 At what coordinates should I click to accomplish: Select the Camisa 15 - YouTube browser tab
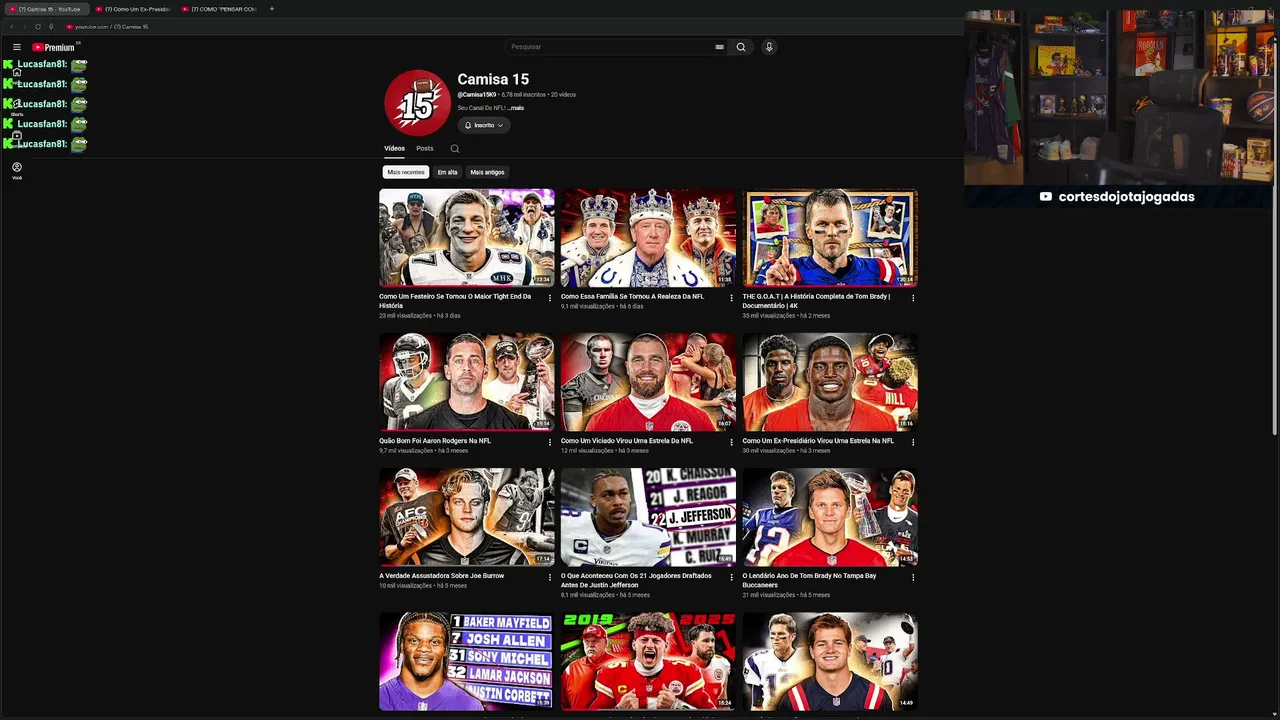[x=46, y=9]
